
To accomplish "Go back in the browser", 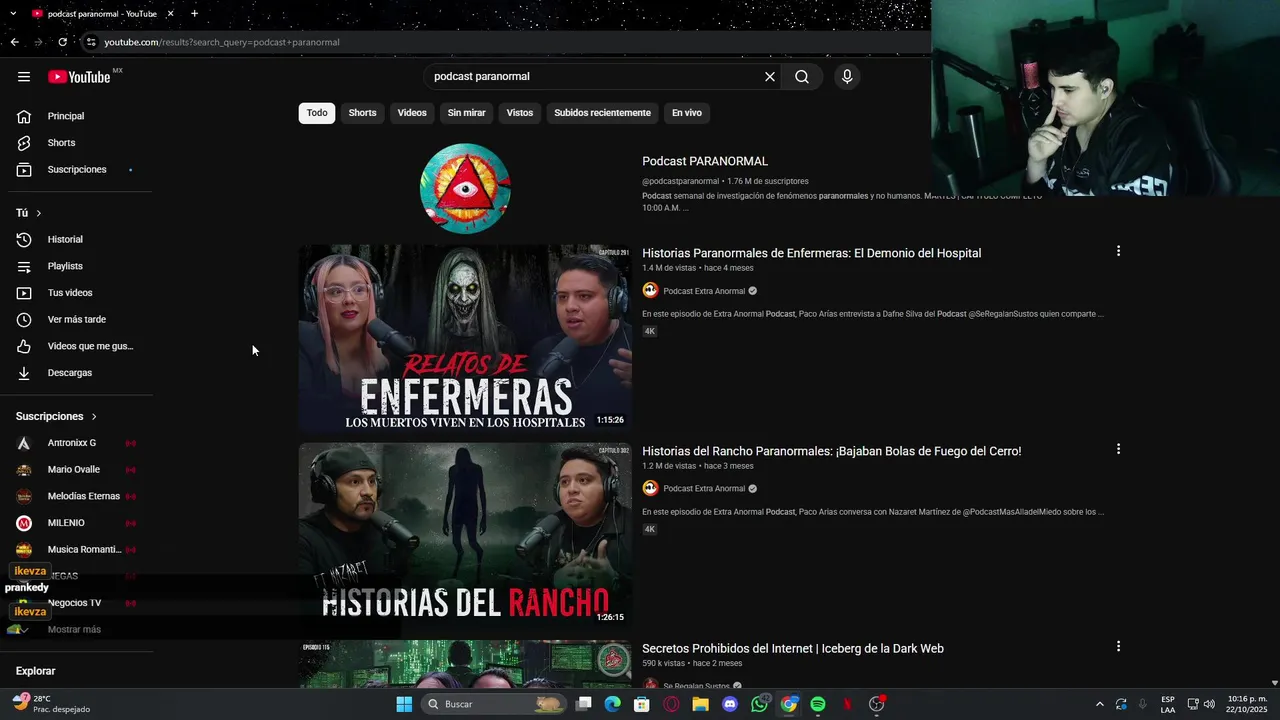I will 14,42.
